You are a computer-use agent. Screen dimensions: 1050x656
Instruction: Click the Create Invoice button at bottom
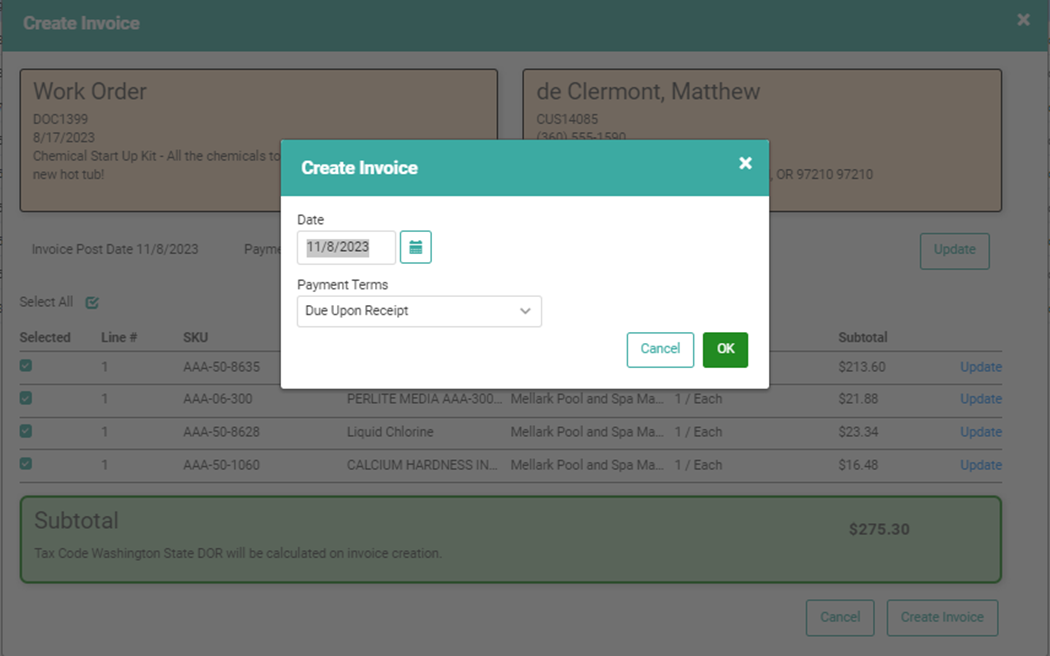(942, 617)
